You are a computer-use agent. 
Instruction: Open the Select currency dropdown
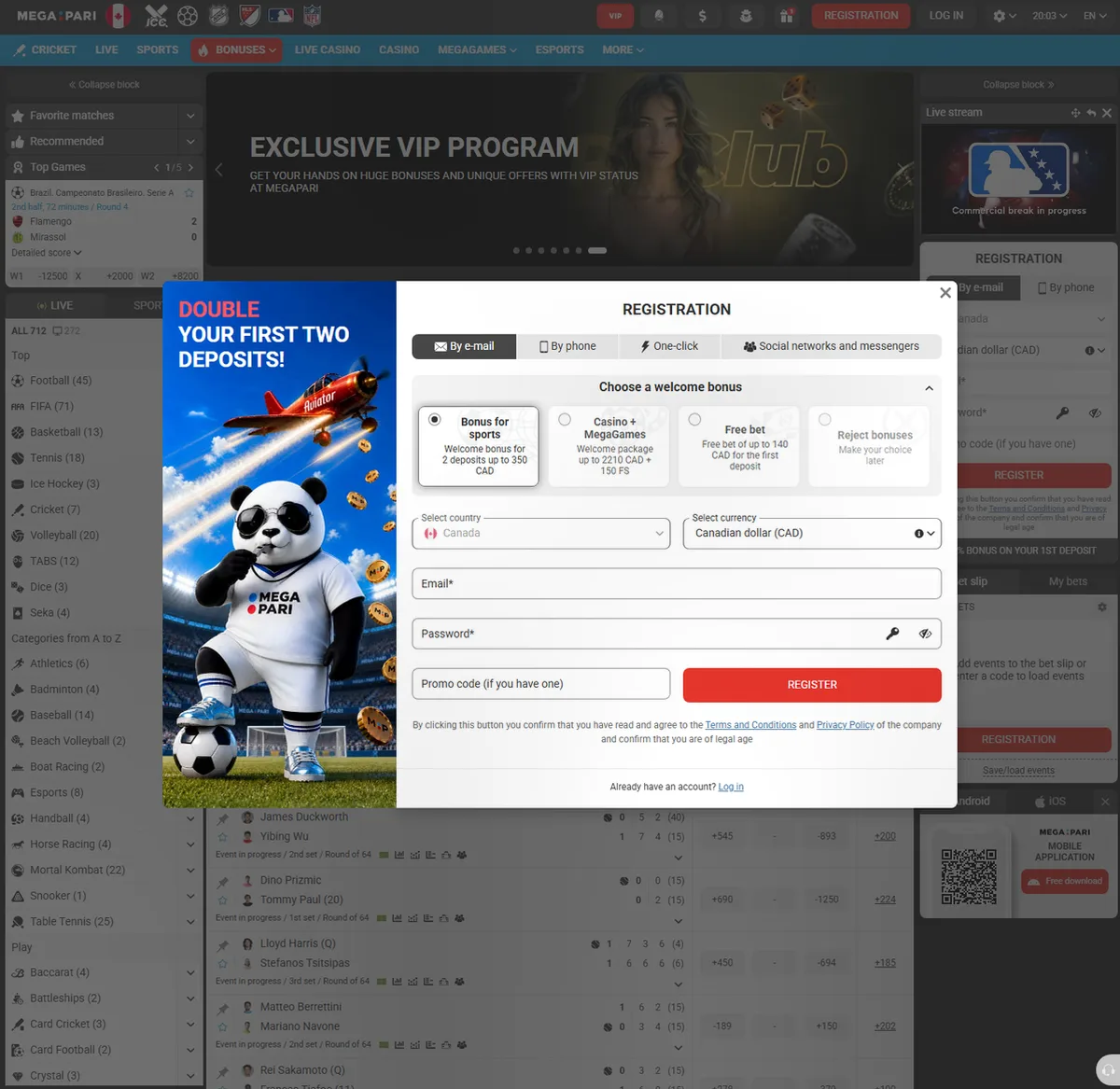812,534
